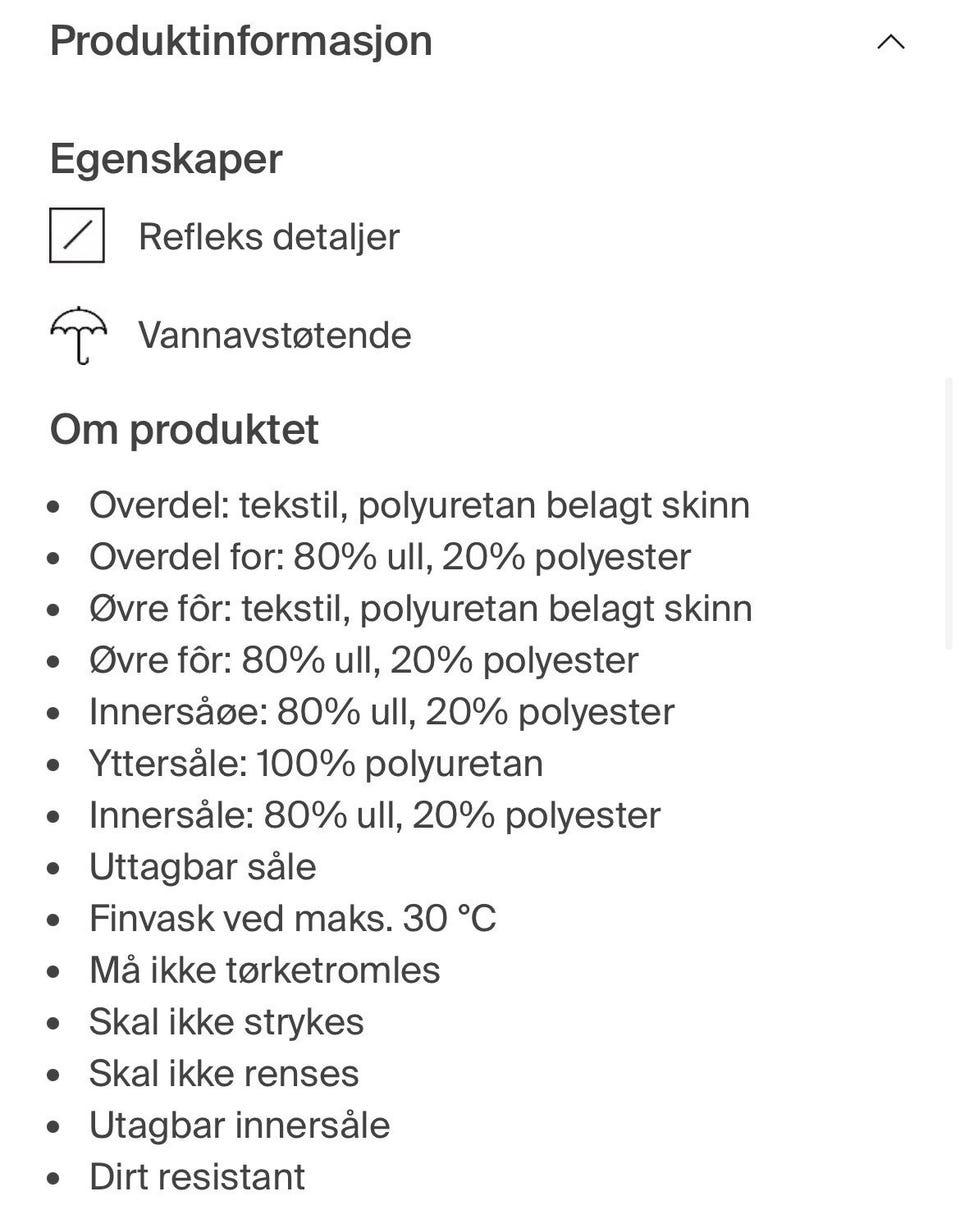This screenshot has width=960, height=1219.
Task: Click the Produktinformasjon heading
Action: coord(241,42)
